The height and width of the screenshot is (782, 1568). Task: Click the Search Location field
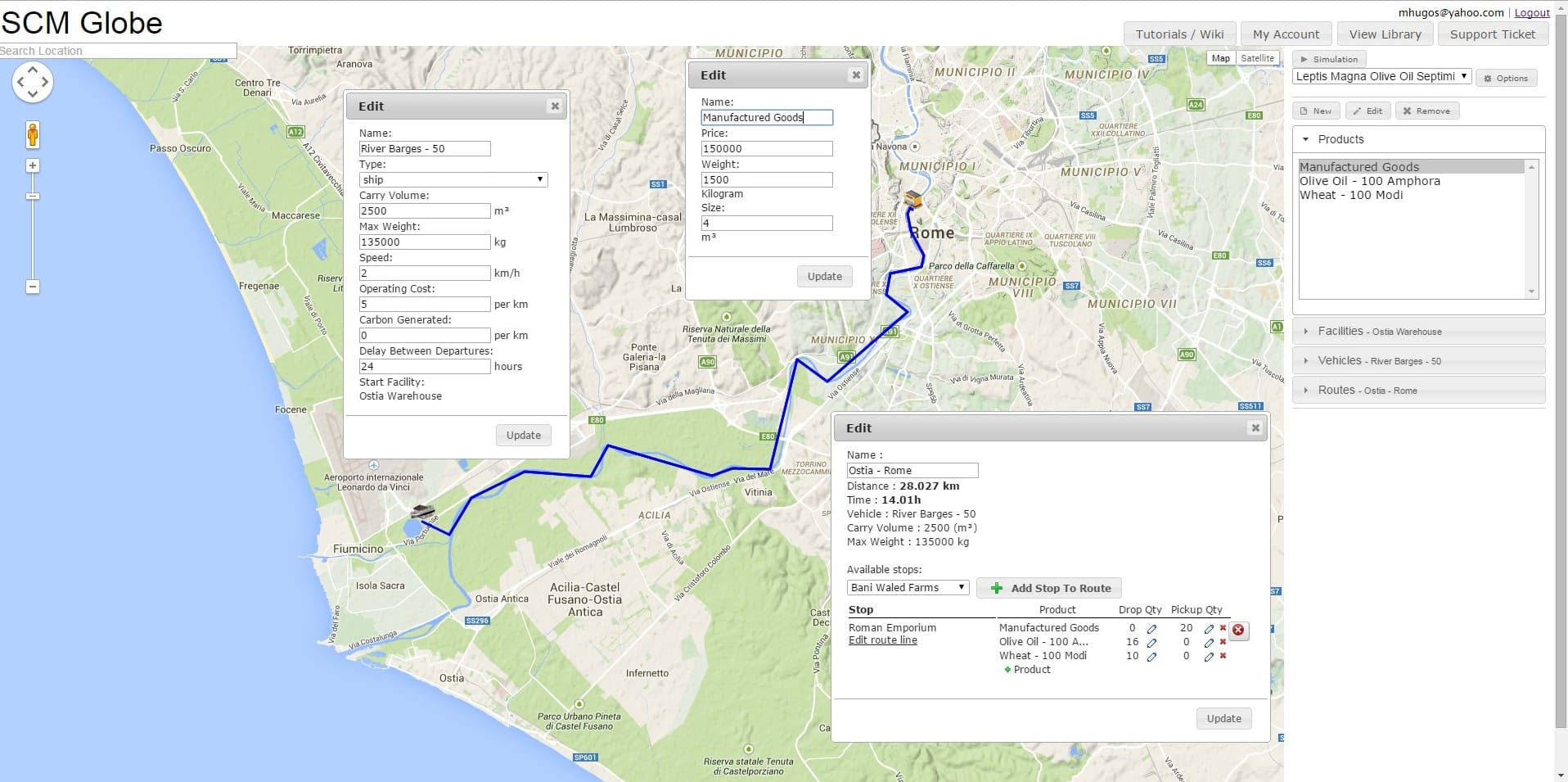(118, 51)
